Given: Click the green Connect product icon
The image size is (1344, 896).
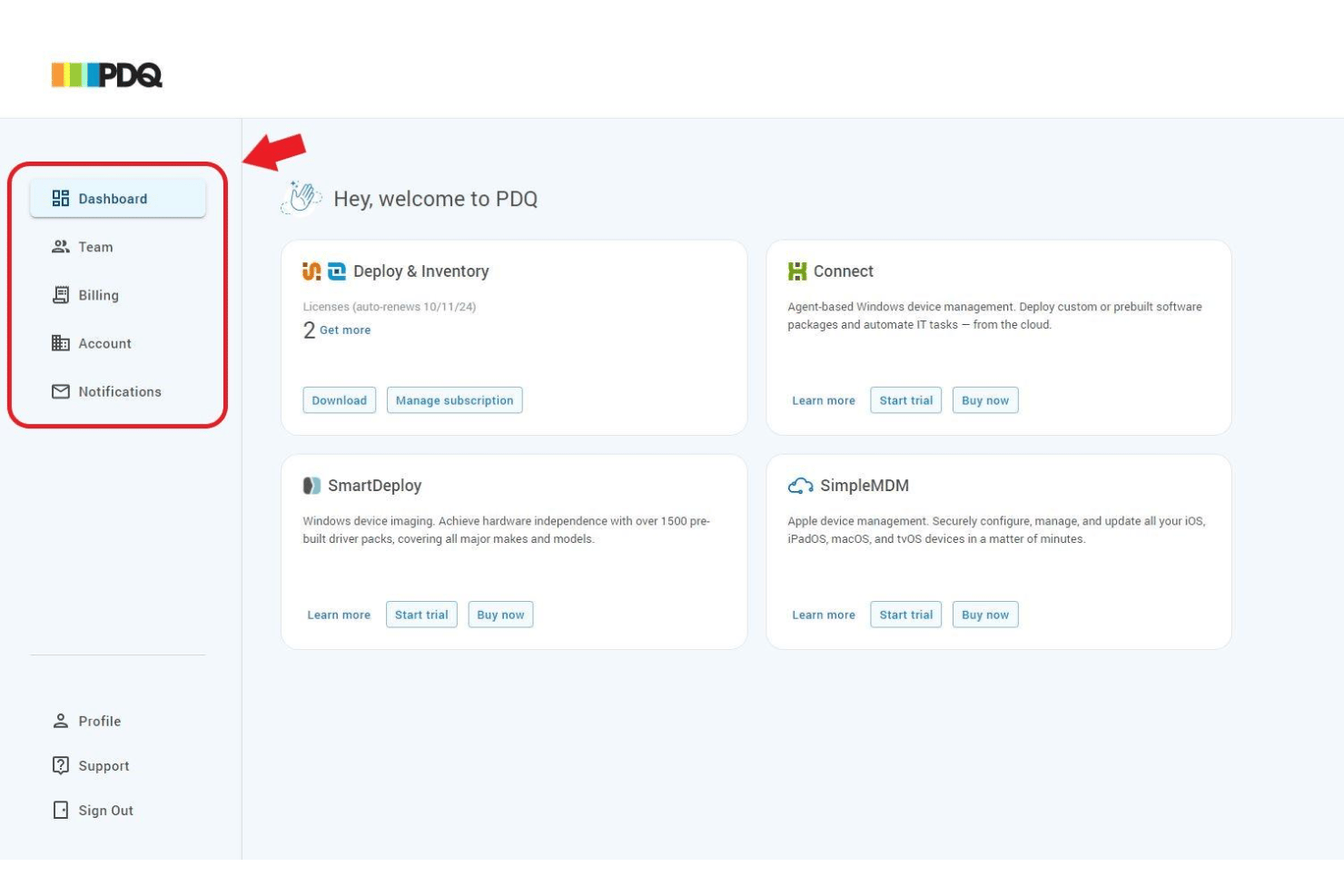Looking at the screenshot, I should [797, 271].
